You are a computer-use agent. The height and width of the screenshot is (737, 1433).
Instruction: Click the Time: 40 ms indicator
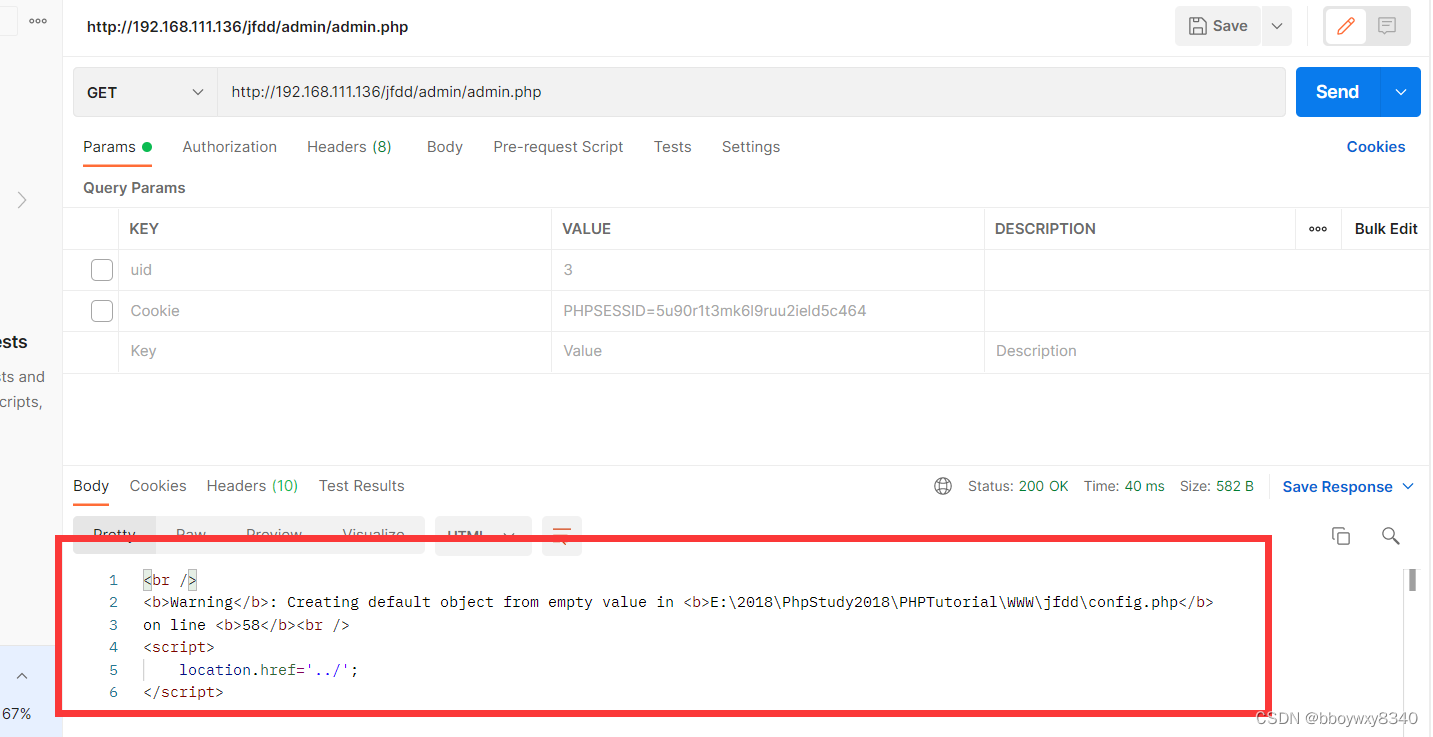pos(1124,486)
